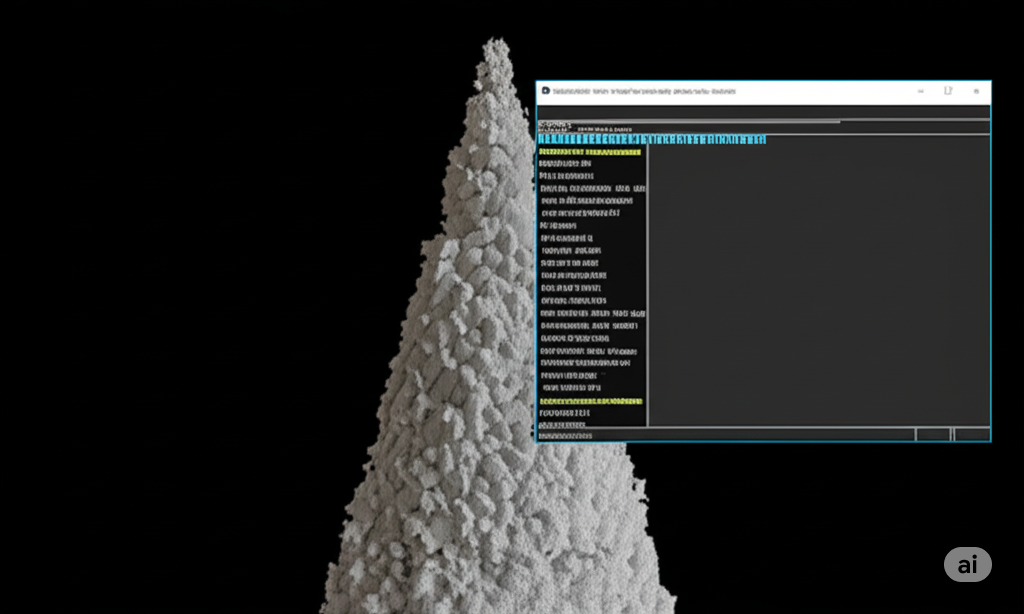Select the lower yellow highlighted list row
This screenshot has height=614, width=1024.
tap(591, 401)
